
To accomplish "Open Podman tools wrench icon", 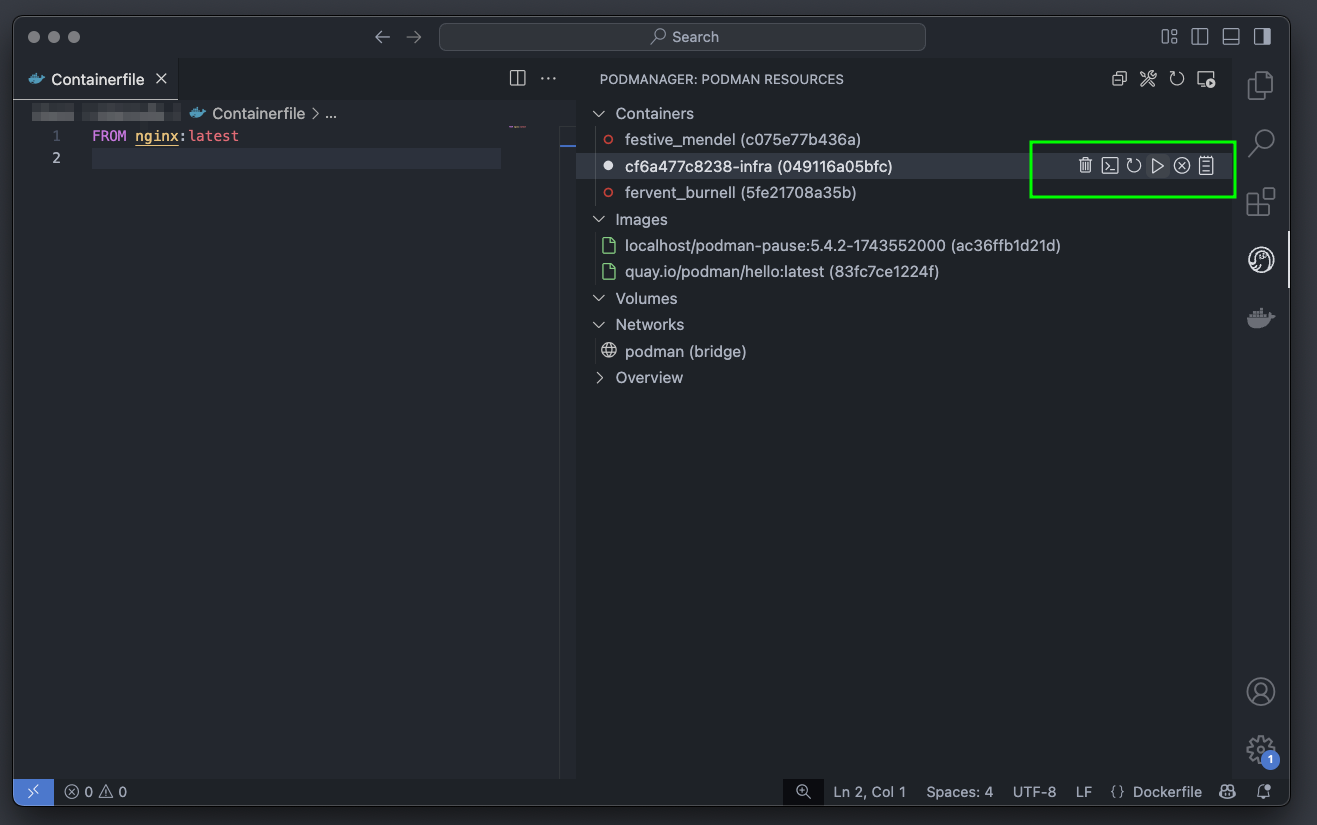I will pos(1148,79).
